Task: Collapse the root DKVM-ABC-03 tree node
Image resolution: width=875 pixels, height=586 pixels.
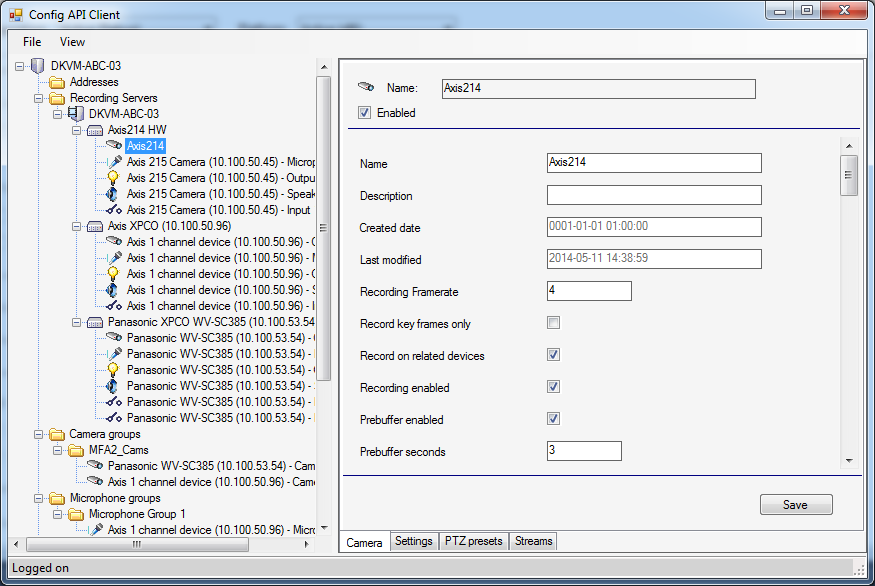Action: 20,66
